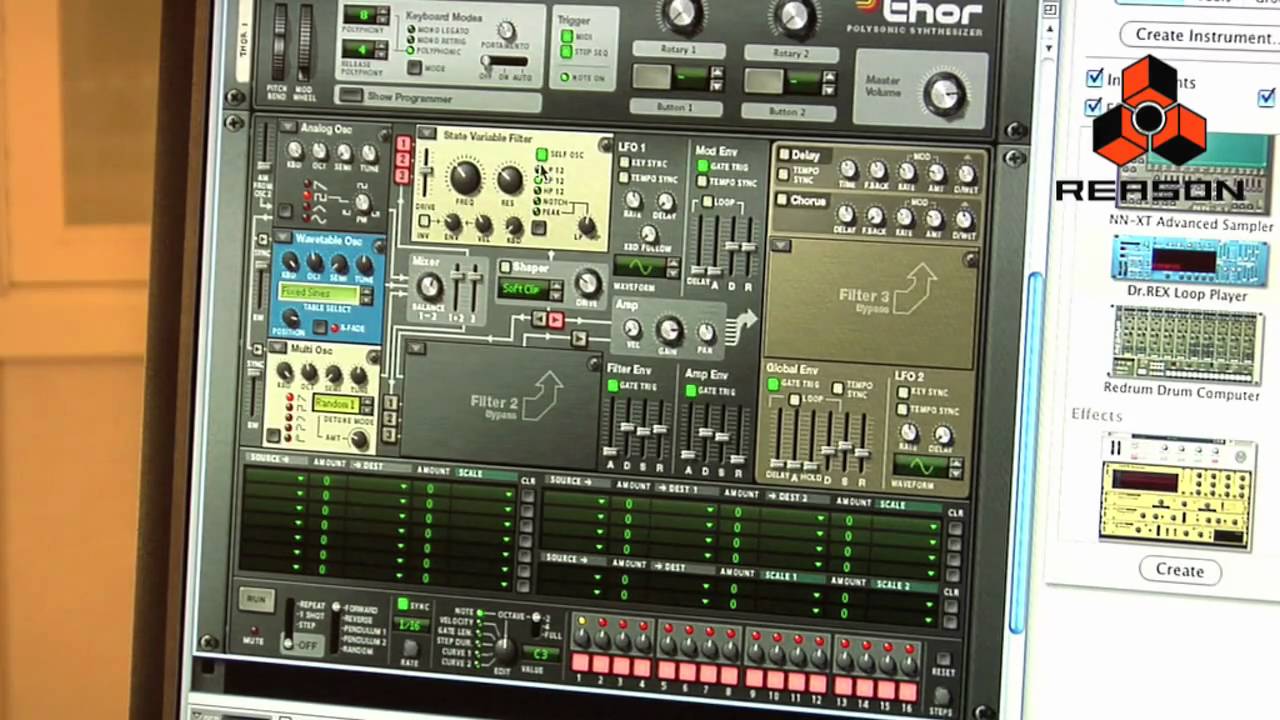1280x720 pixels.
Task: Toggle the filter INV button
Action: (x=425, y=221)
